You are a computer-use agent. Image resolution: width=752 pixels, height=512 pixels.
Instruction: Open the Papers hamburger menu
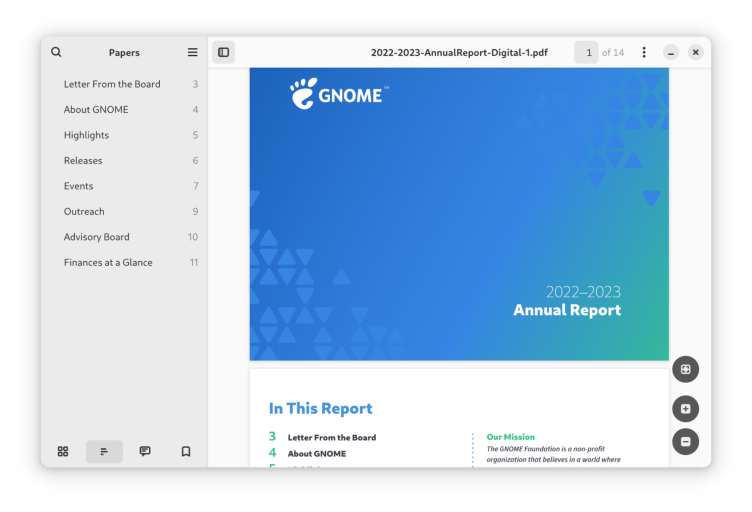193,52
